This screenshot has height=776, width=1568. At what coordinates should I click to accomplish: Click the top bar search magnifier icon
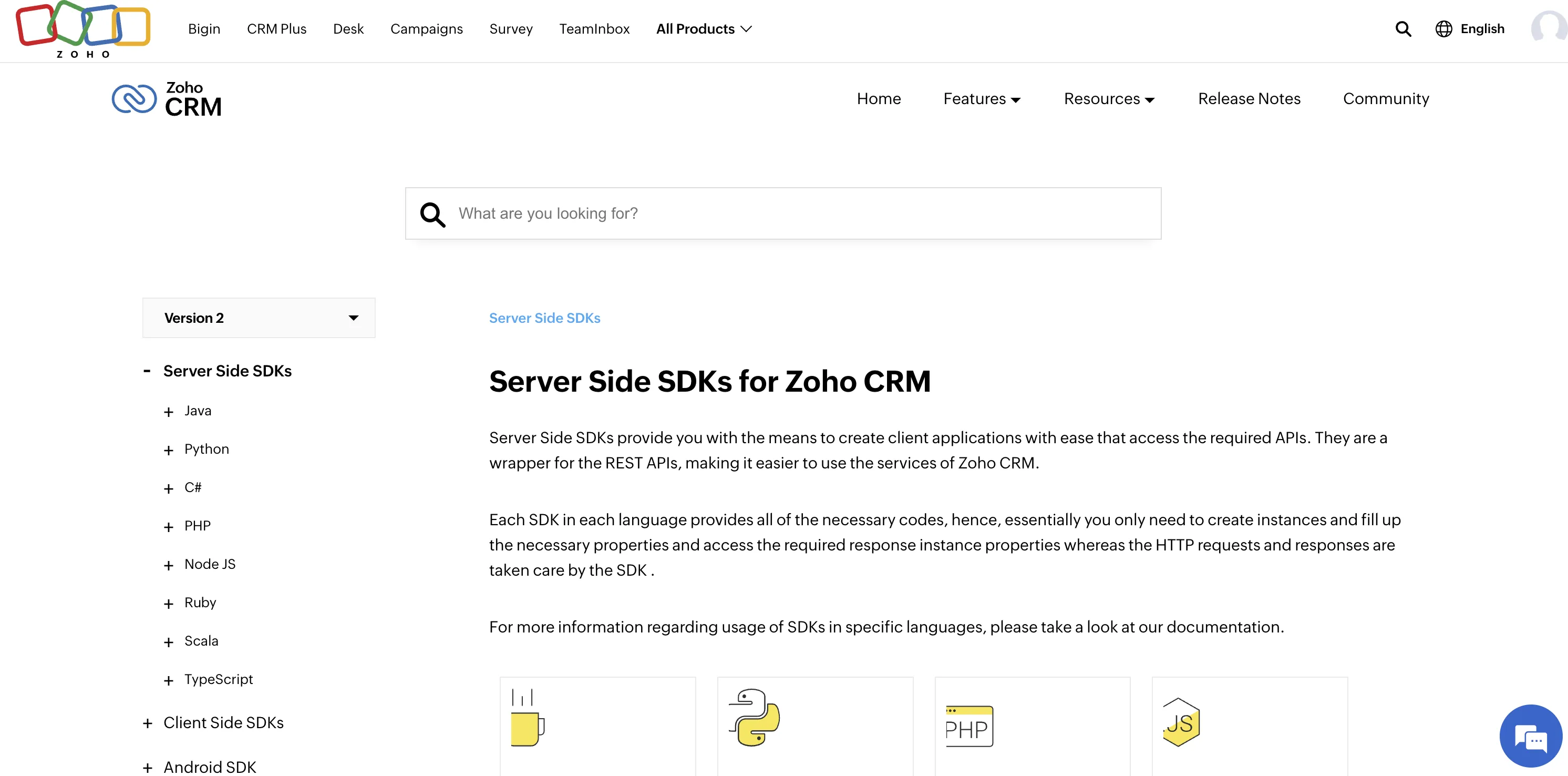point(1403,28)
